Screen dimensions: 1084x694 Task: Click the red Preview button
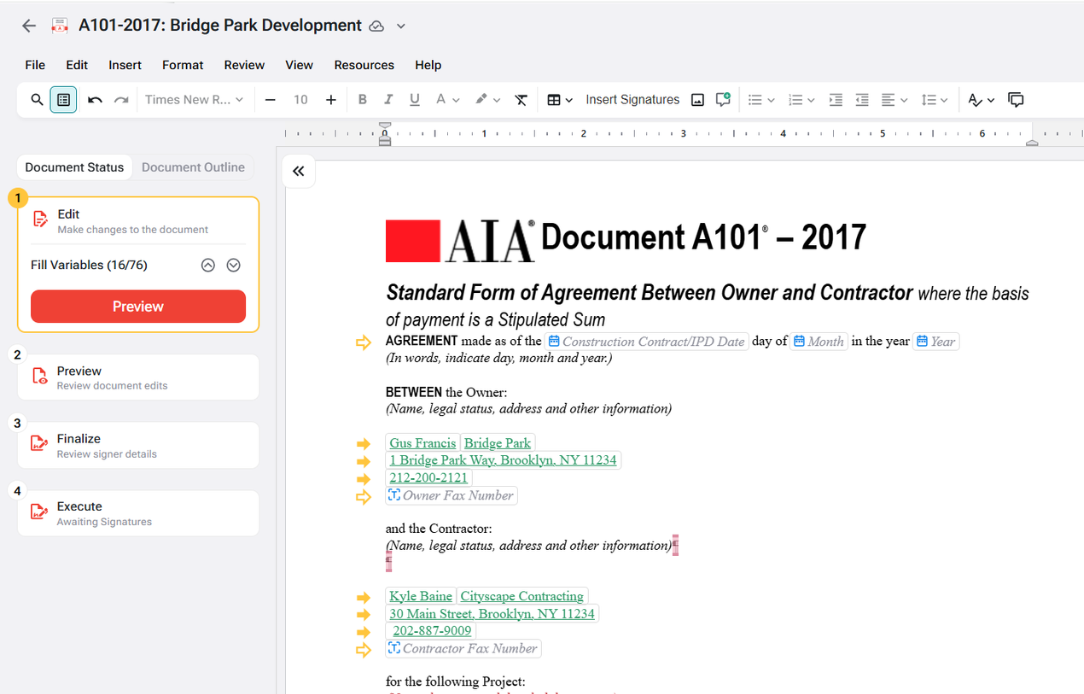tap(138, 306)
